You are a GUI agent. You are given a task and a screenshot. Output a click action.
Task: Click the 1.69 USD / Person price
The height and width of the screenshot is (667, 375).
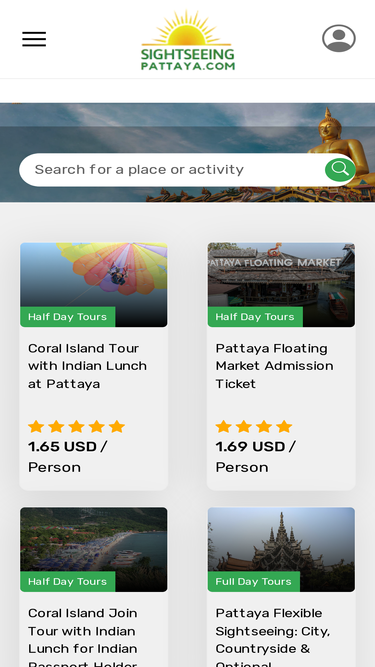click(256, 457)
